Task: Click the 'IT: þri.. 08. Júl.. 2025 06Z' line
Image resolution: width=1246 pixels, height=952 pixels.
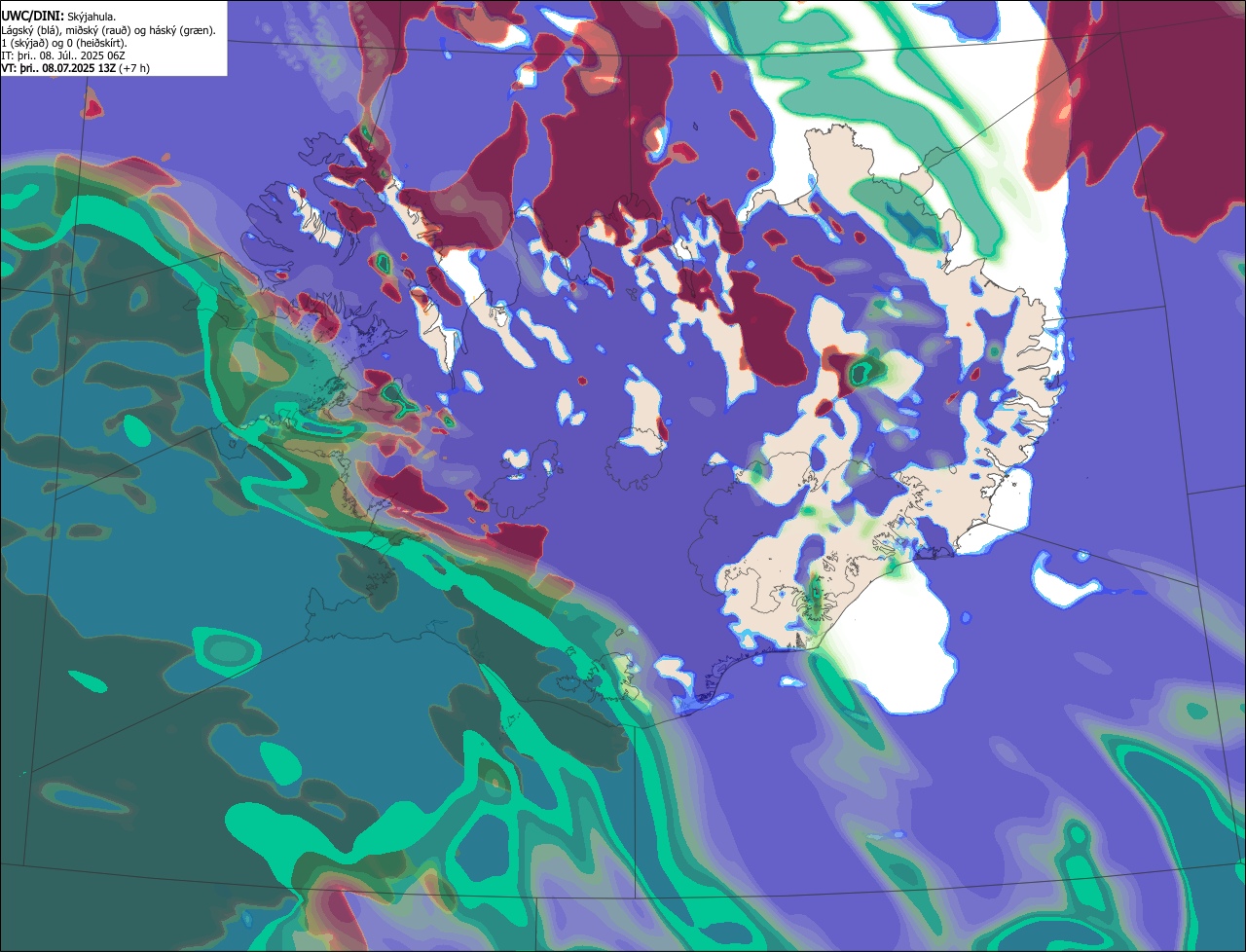Action: click(x=63, y=55)
